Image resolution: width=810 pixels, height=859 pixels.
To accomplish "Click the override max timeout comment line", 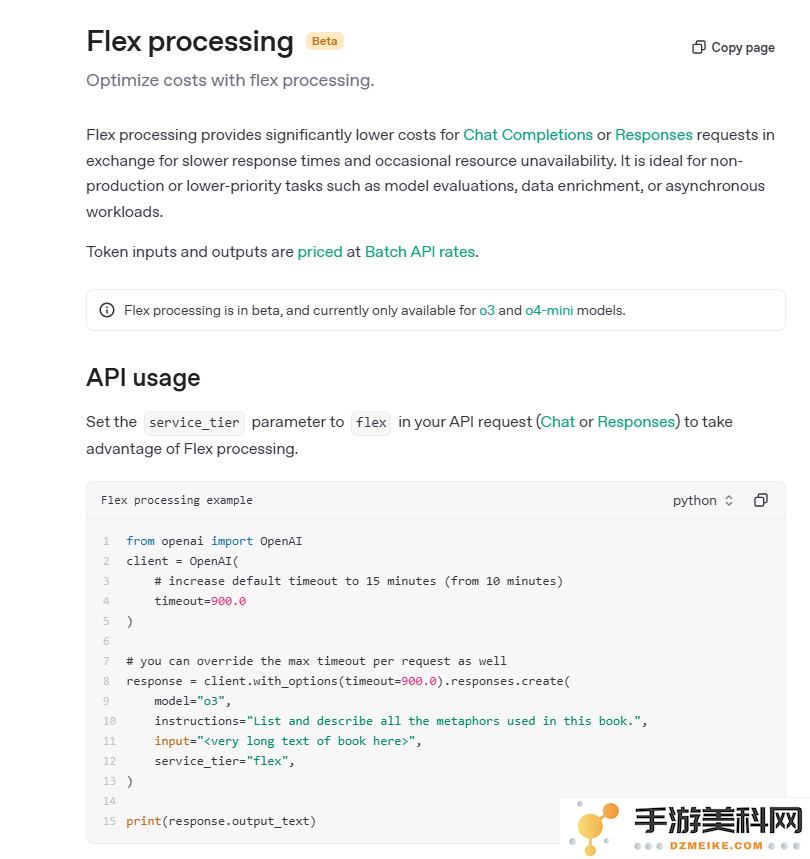I will point(317,661).
